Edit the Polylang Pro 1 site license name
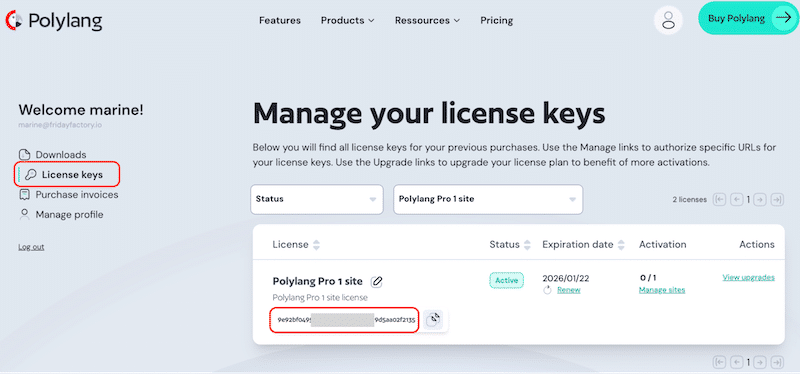 click(x=377, y=281)
